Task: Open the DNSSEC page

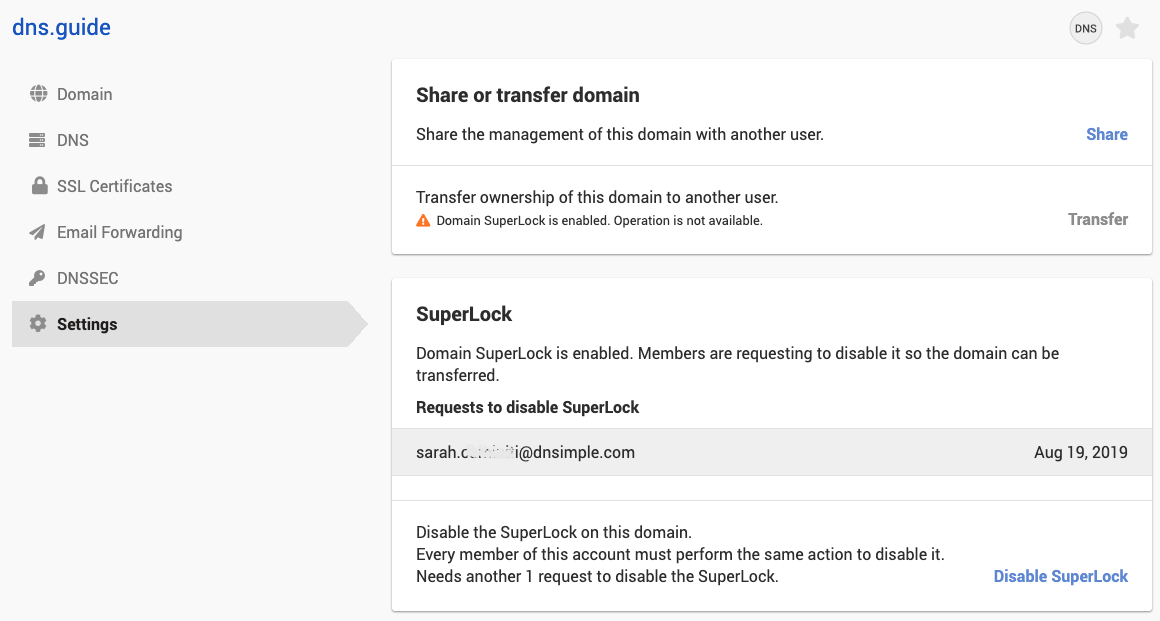Action: (x=88, y=278)
